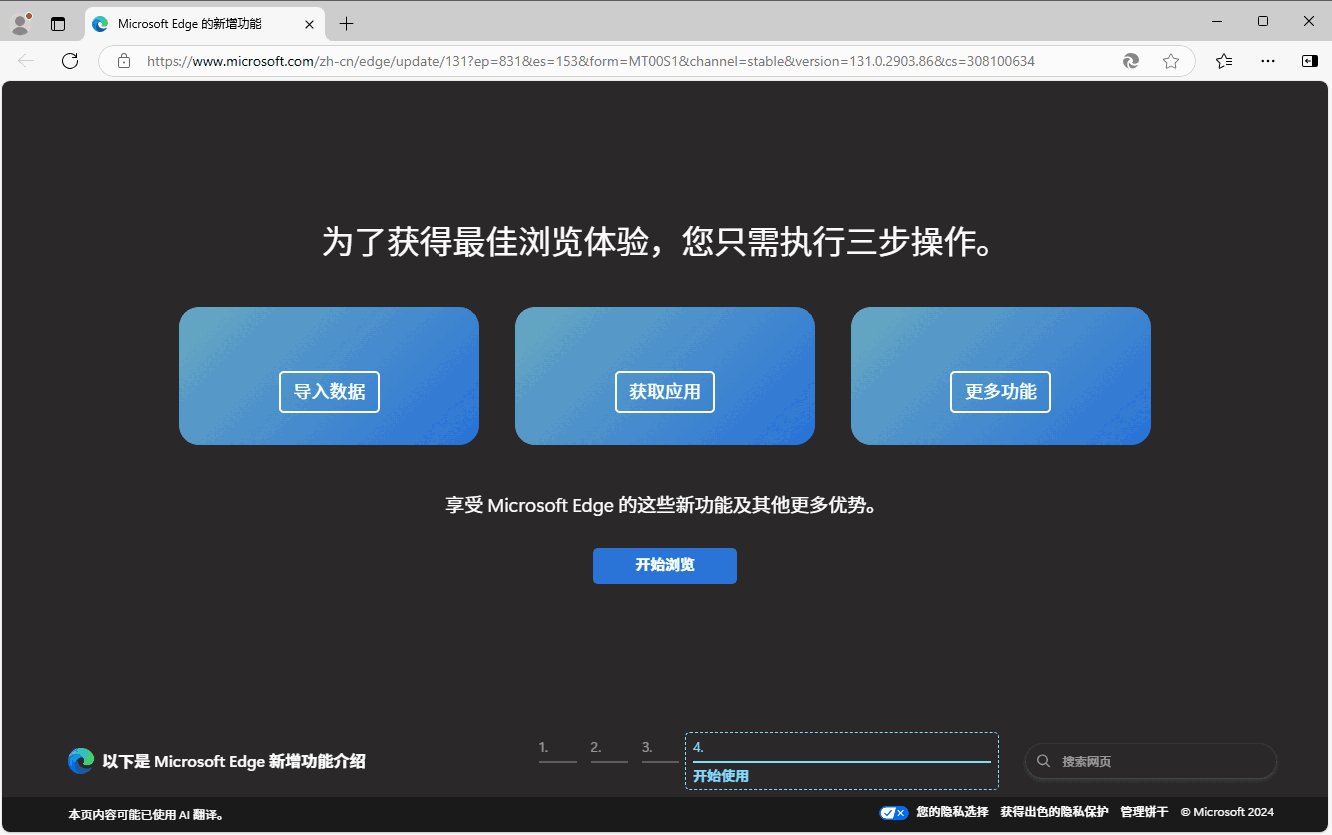Open the Copilot sidebar icon

[1309, 61]
